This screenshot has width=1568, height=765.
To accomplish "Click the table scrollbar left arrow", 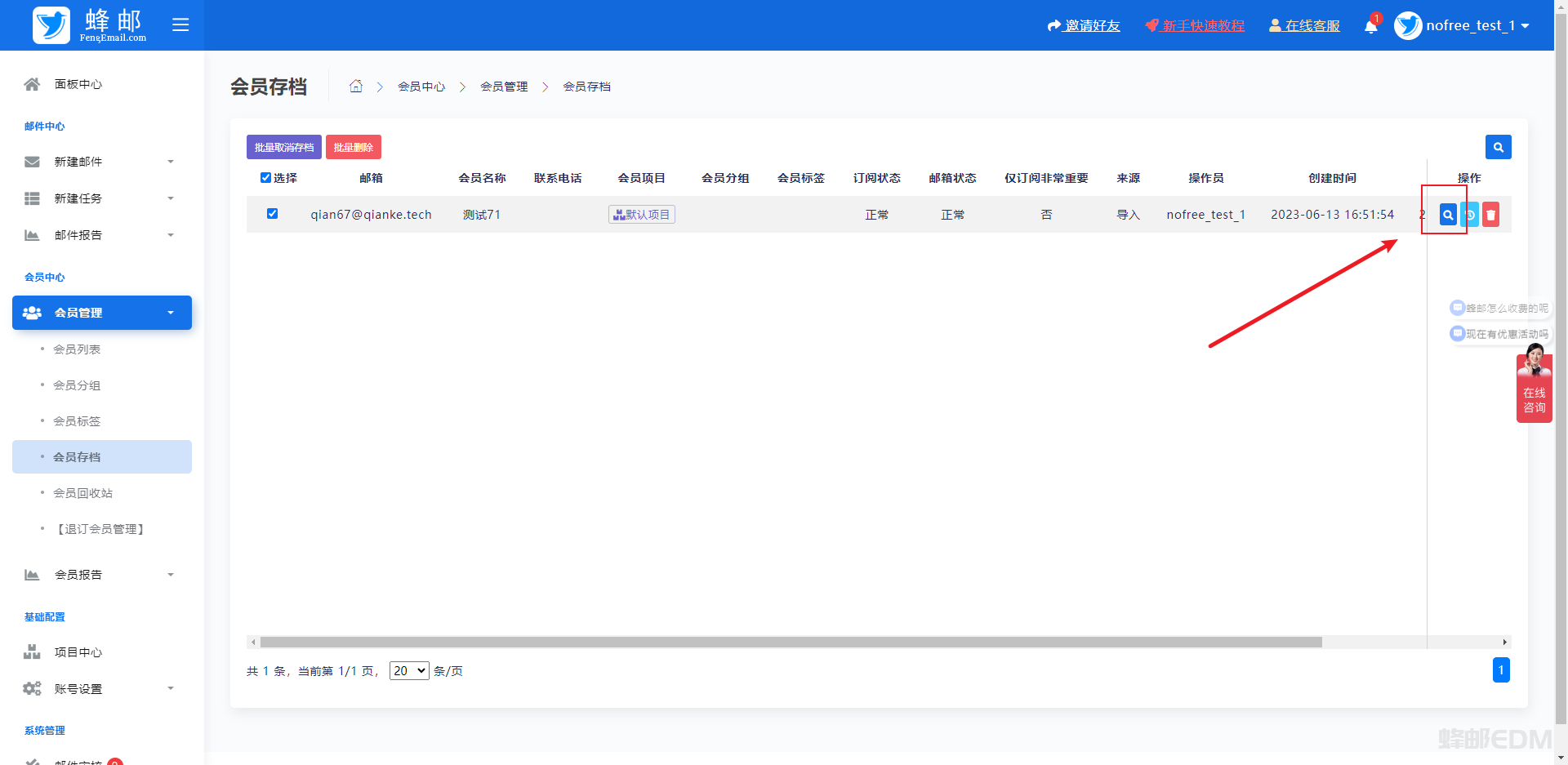I will pos(253,643).
